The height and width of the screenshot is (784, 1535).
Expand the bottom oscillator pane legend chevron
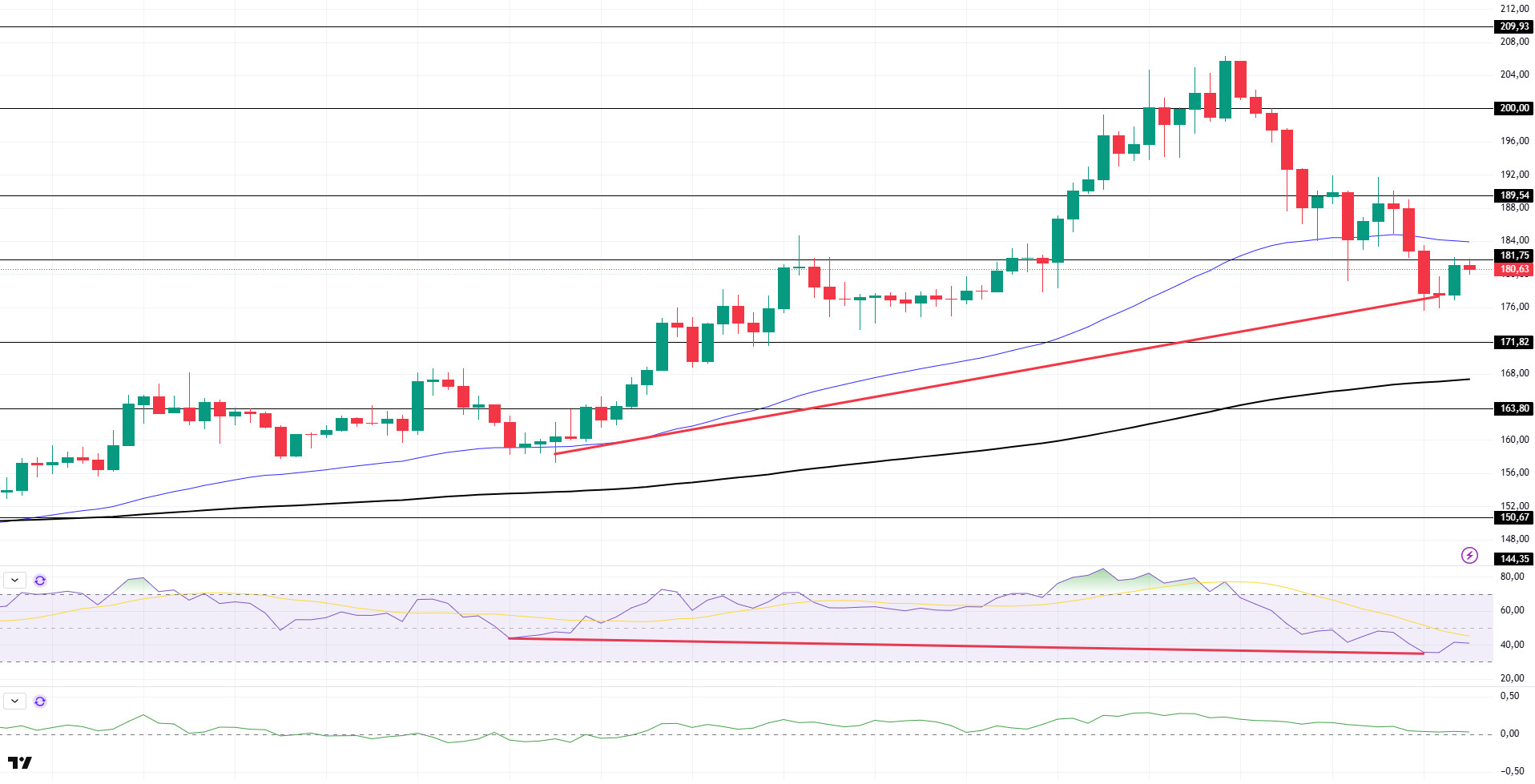point(15,702)
